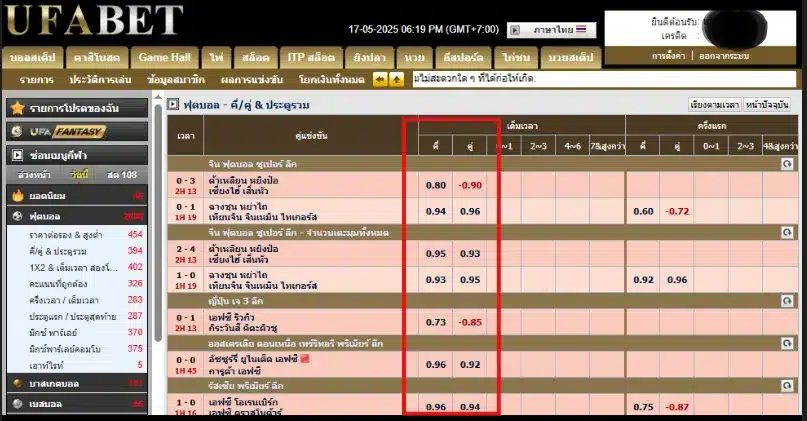Viewport: 807px width, 421px height.
Task: Click the play icon in the language selector
Action: coord(515,30)
